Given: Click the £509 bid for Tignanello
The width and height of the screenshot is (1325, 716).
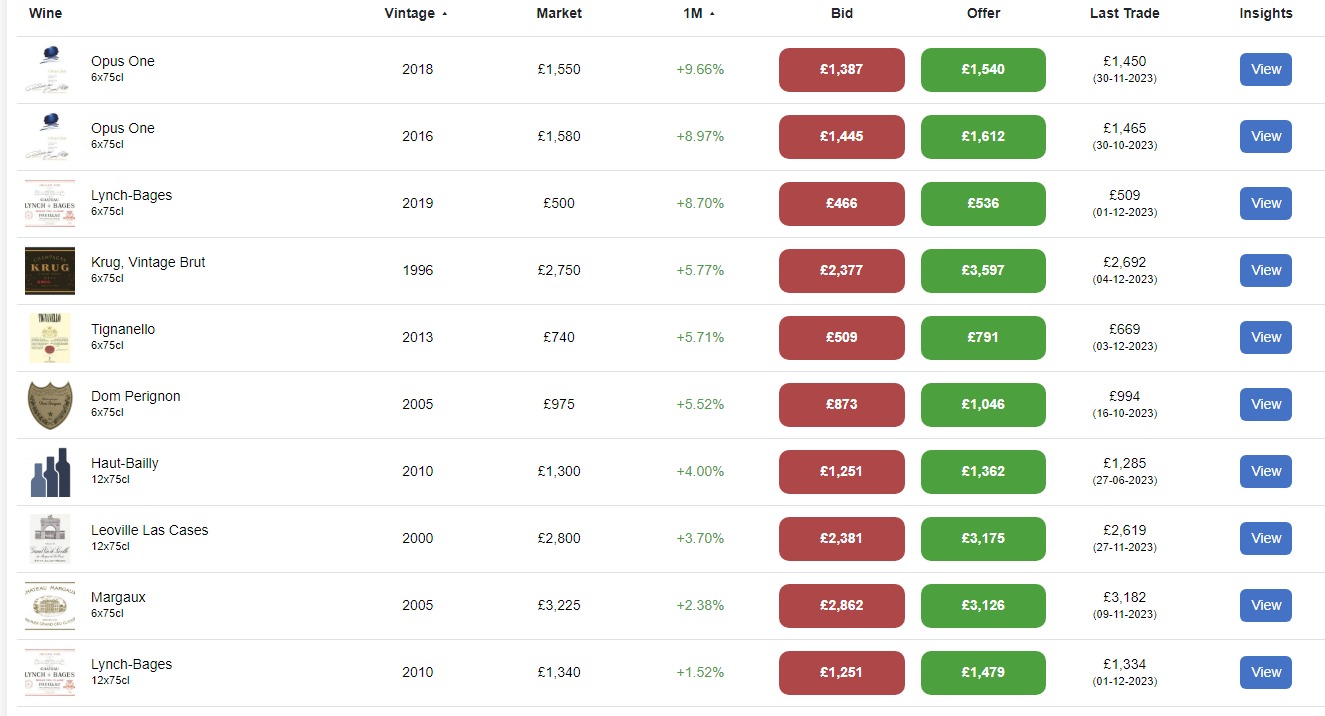Looking at the screenshot, I should click(842, 338).
